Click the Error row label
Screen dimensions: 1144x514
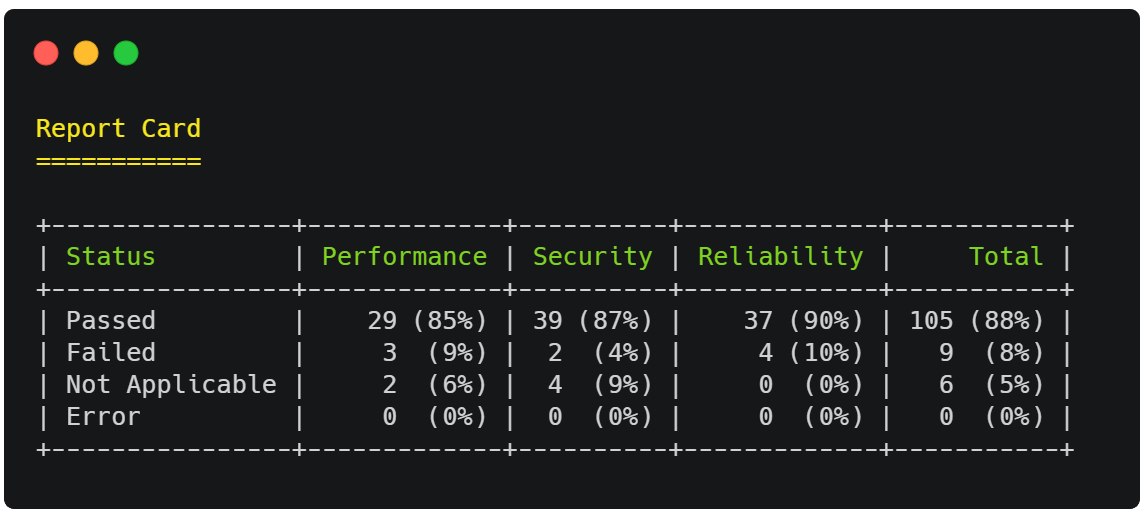click(103, 417)
